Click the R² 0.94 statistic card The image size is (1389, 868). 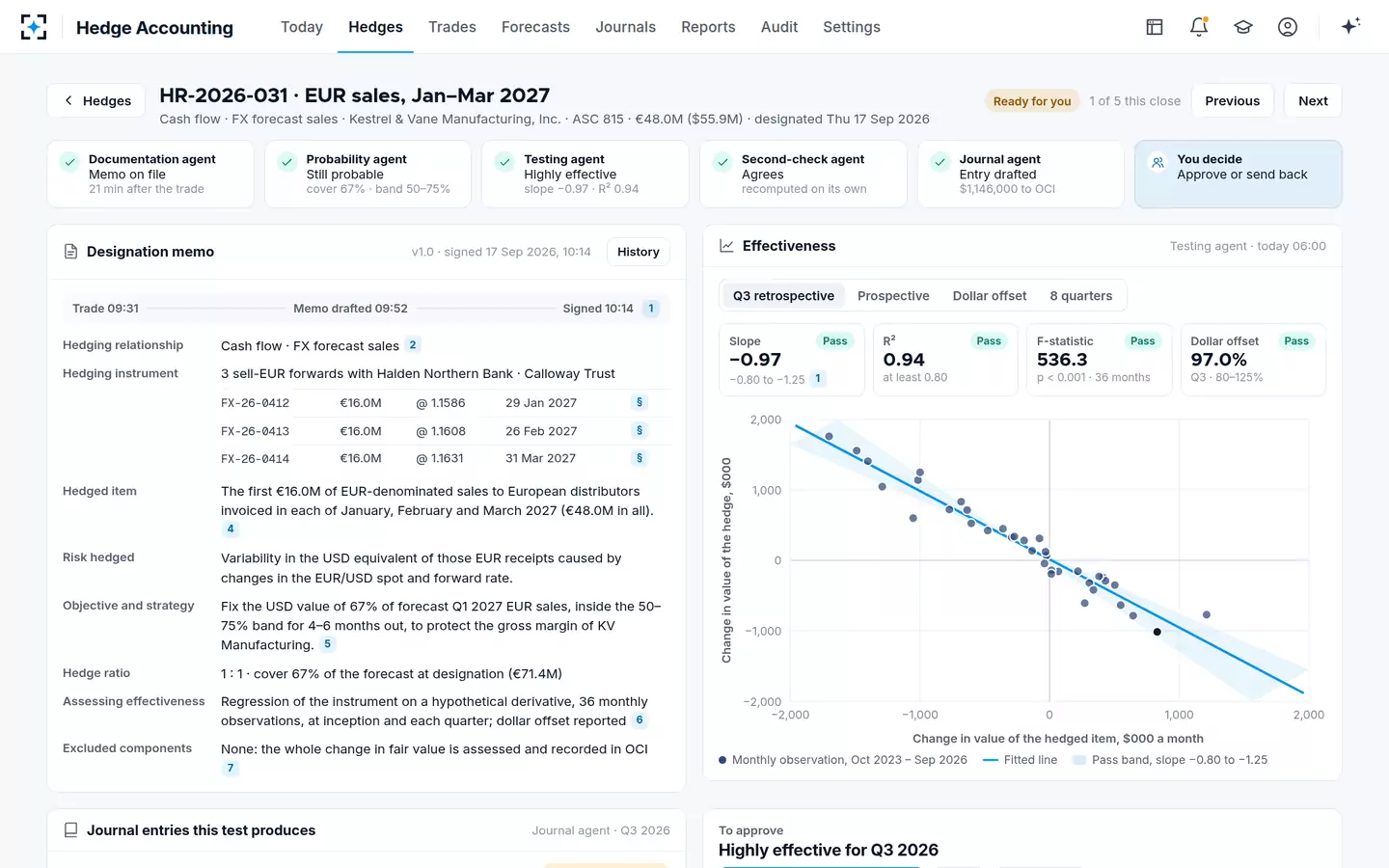[945, 359]
